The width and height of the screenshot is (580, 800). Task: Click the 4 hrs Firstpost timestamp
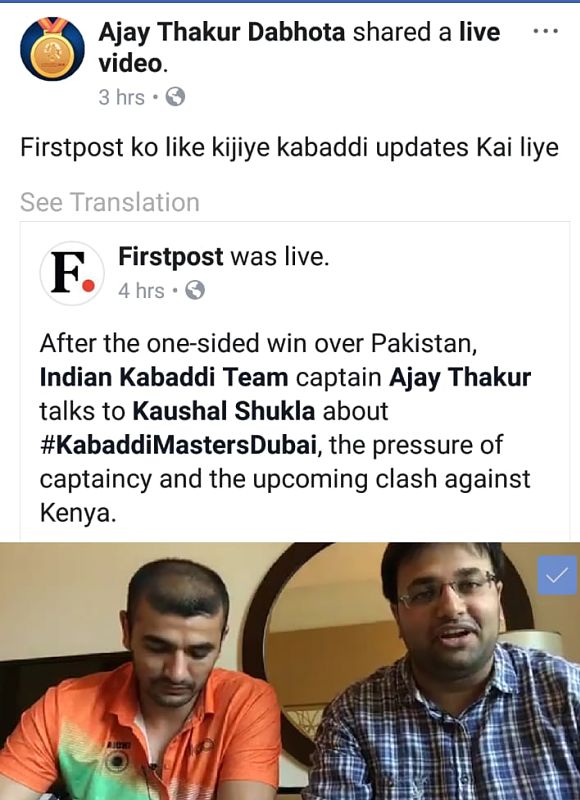point(141,291)
